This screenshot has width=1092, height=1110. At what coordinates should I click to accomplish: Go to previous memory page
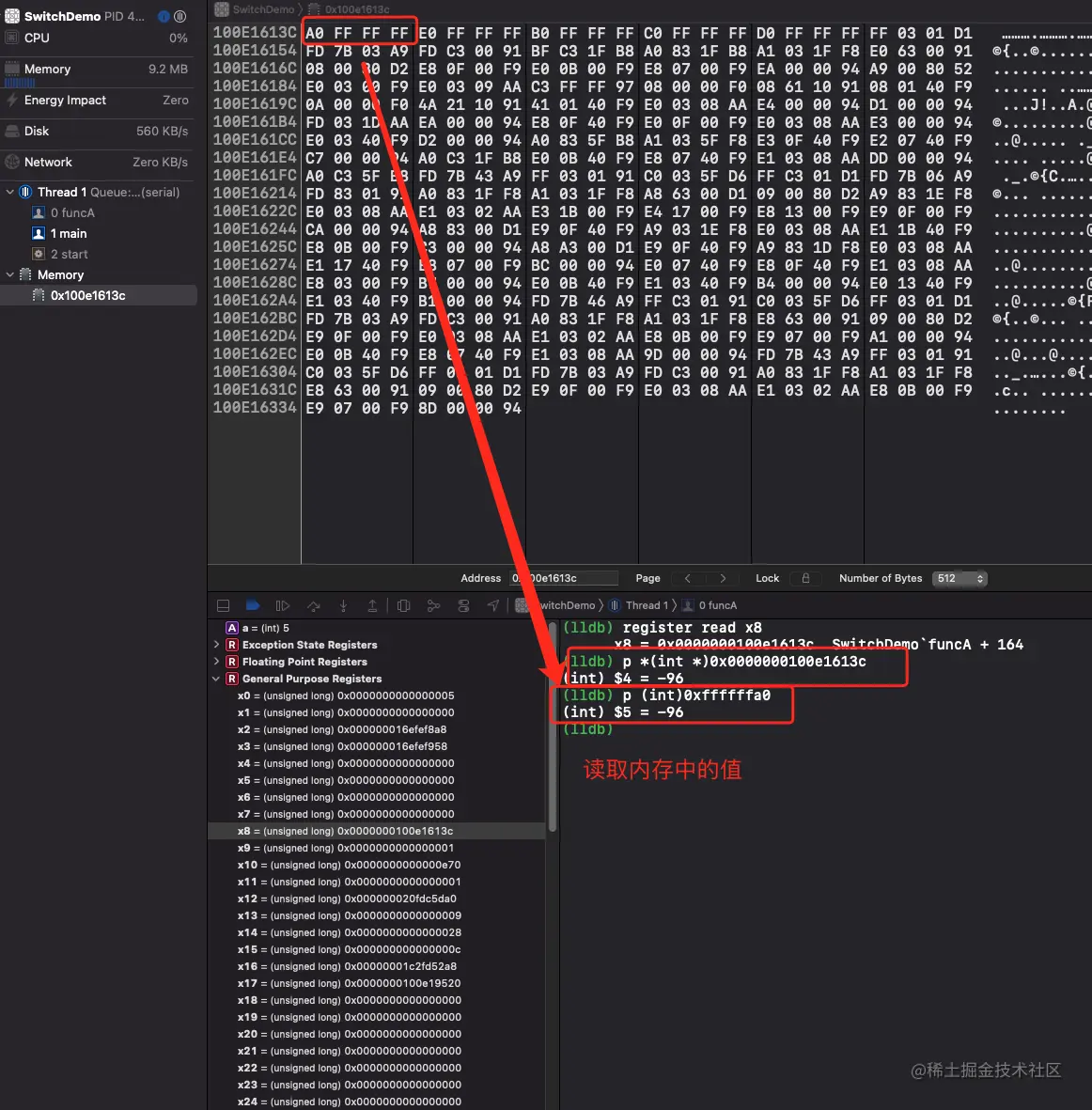point(687,578)
